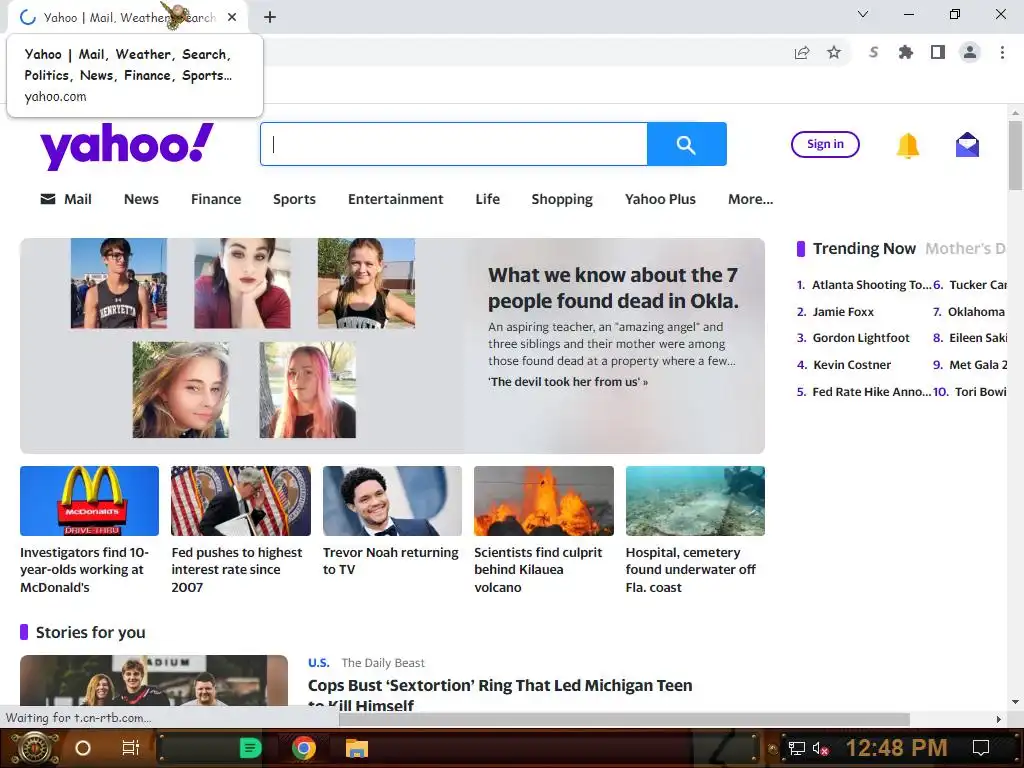Open the Action Center notification icon
The image size is (1024, 768).
981,748
